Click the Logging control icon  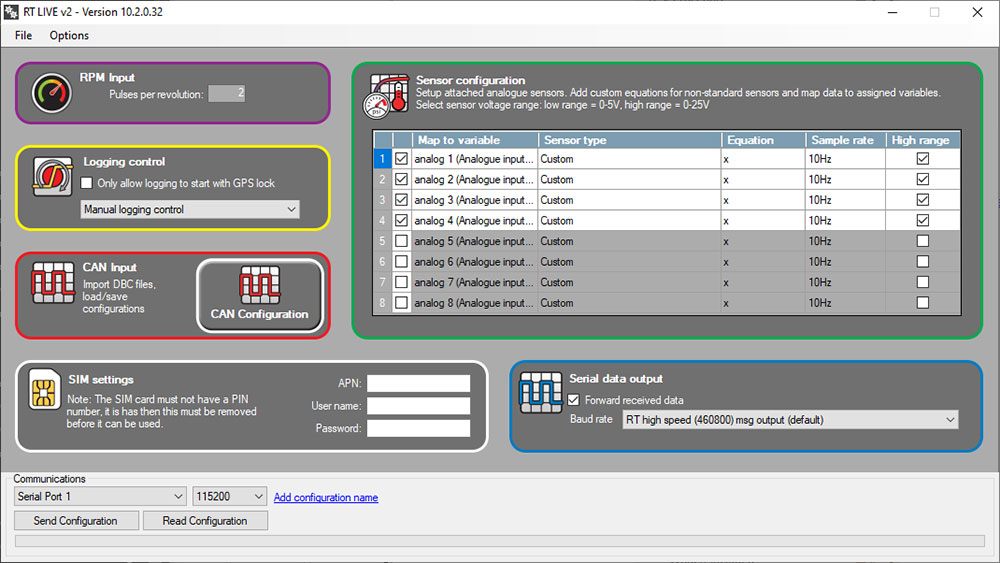[51, 178]
